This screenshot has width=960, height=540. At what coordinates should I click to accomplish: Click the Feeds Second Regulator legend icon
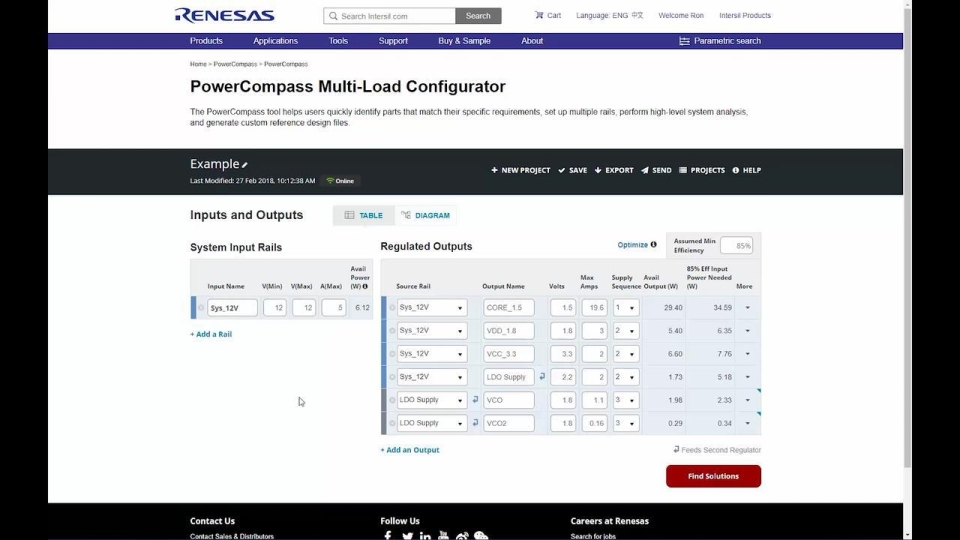click(677, 449)
